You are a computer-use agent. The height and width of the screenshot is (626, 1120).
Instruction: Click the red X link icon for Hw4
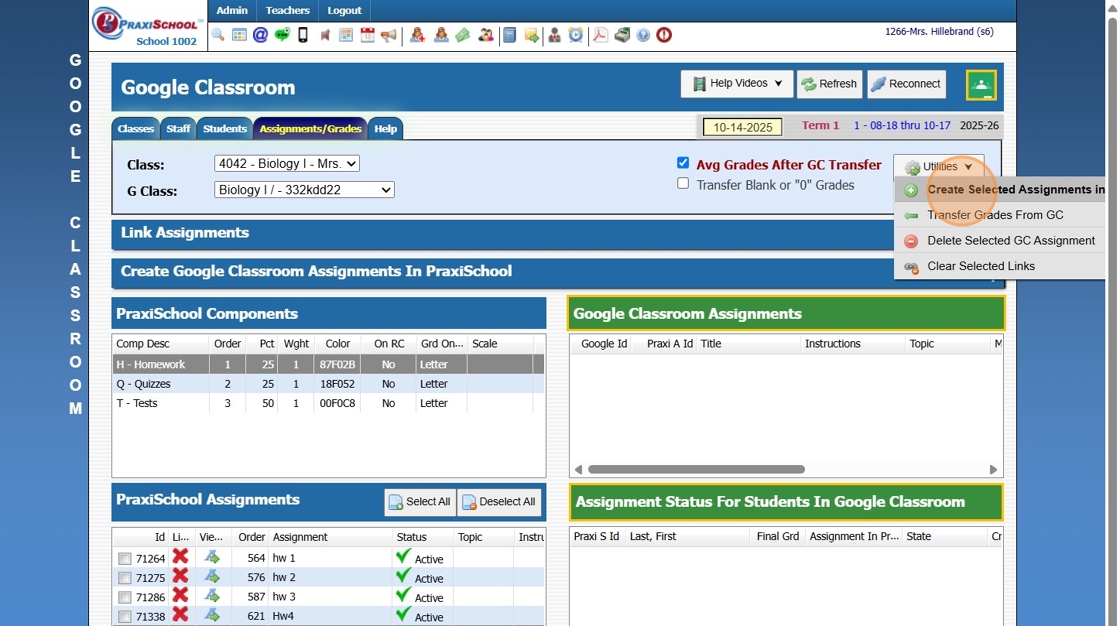tap(180, 615)
